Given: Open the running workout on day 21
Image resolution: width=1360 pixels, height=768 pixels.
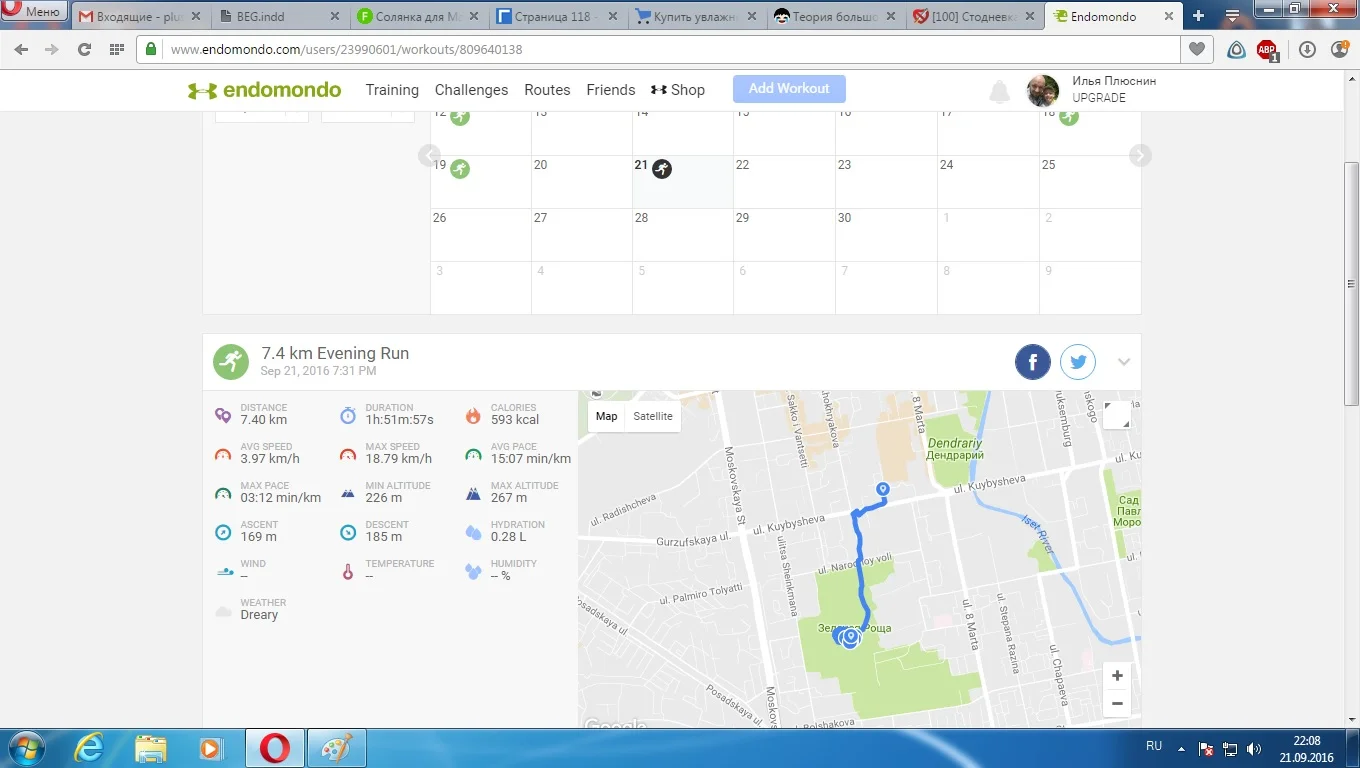Looking at the screenshot, I should coord(662,169).
